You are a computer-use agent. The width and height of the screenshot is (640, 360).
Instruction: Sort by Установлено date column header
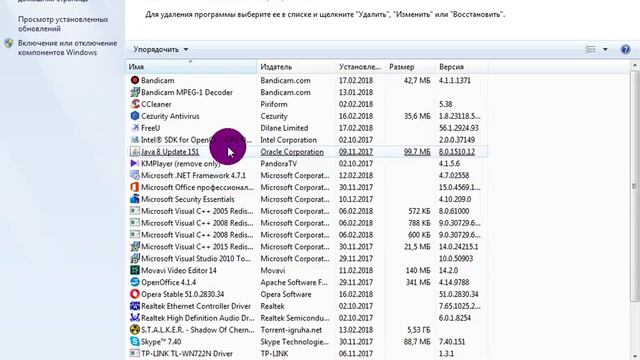[x=360, y=67]
